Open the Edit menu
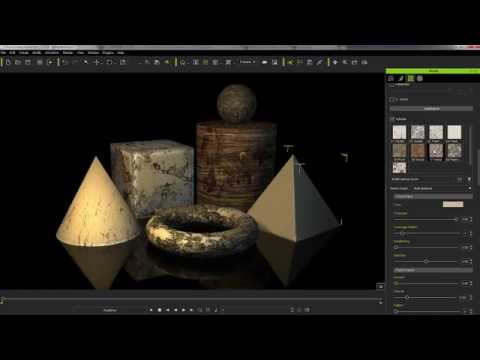 12,53
